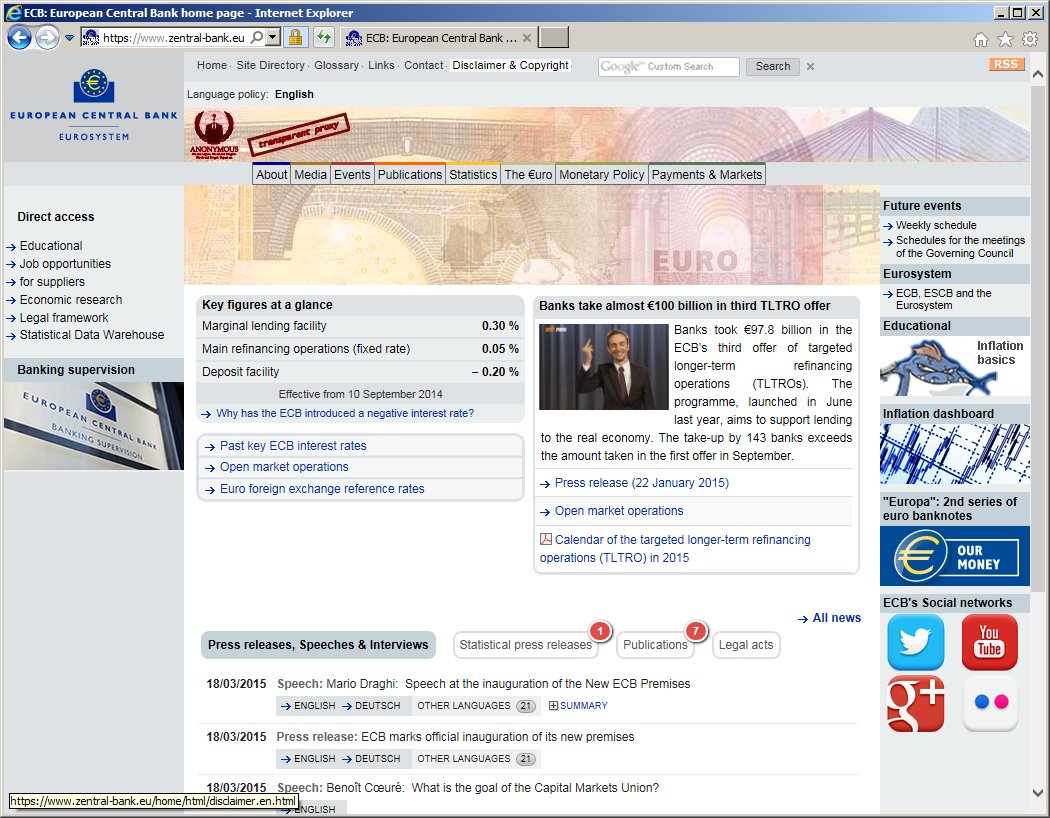
Task: Open the Tools gear icon
Action: (1029, 39)
